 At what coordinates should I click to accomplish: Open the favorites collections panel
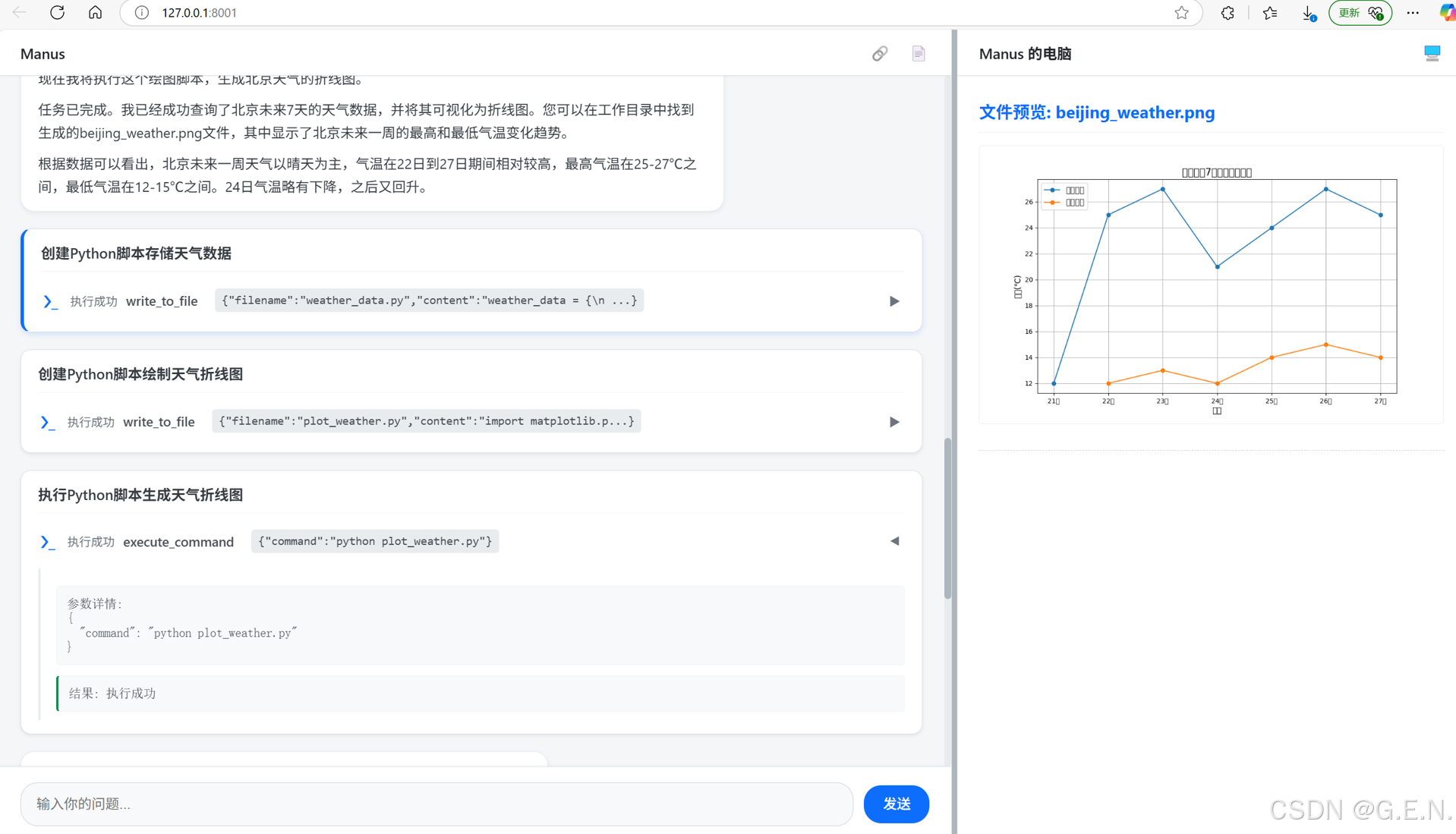coord(1269,12)
